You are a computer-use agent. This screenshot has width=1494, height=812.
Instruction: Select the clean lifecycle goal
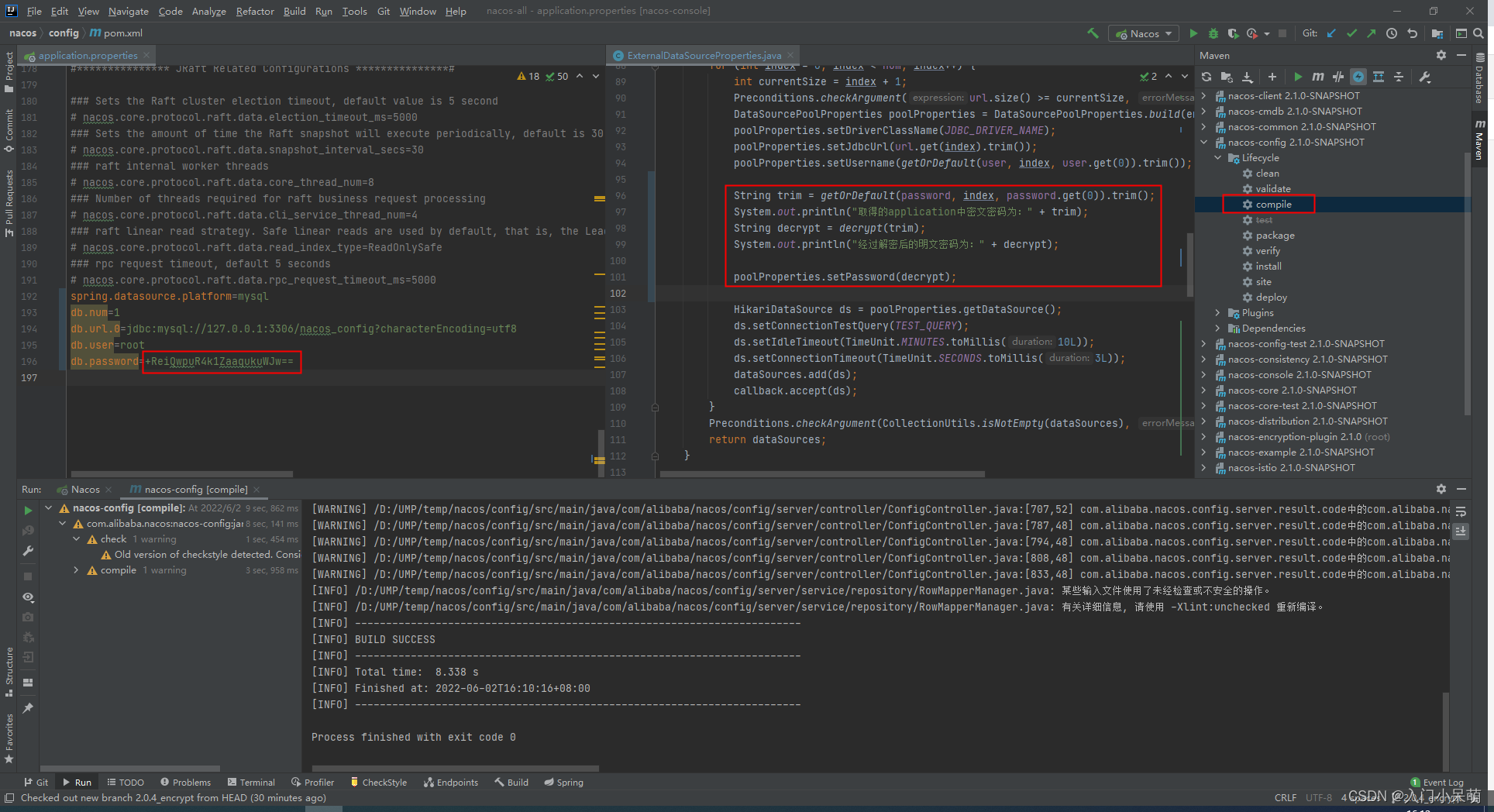(x=1267, y=174)
